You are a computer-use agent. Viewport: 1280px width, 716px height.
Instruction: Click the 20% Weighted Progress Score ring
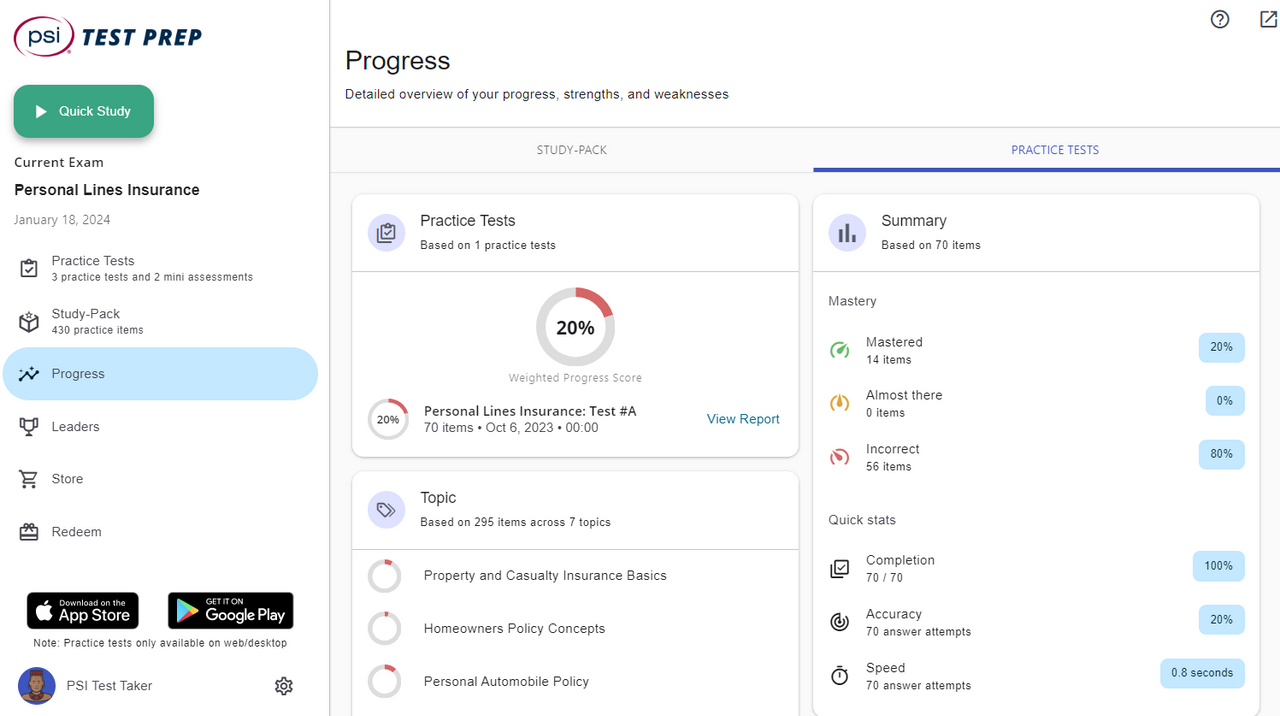pyautogui.click(x=575, y=327)
